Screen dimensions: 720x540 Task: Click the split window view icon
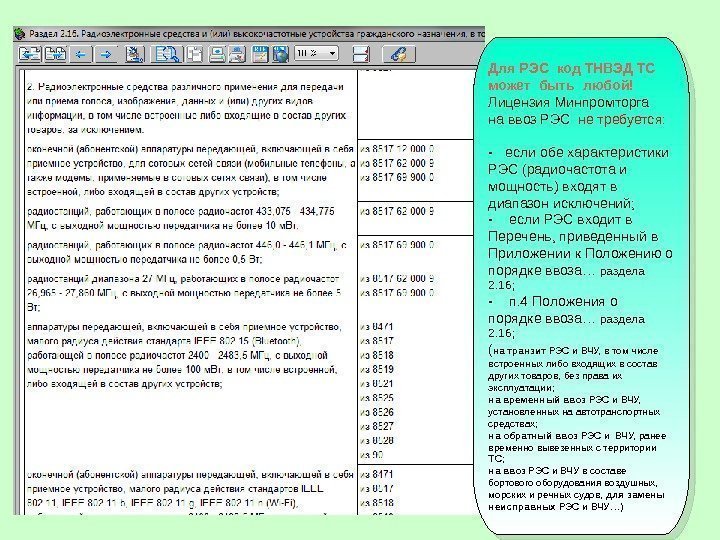point(361,54)
